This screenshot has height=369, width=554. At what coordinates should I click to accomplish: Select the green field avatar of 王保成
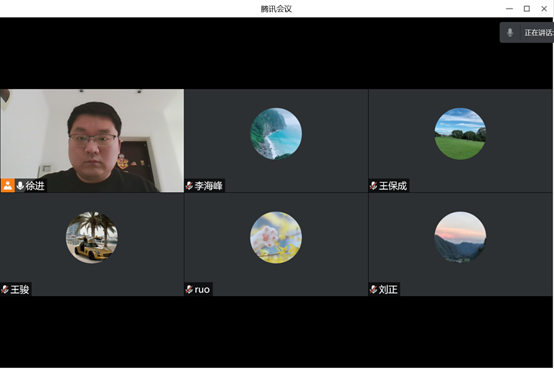(460, 134)
